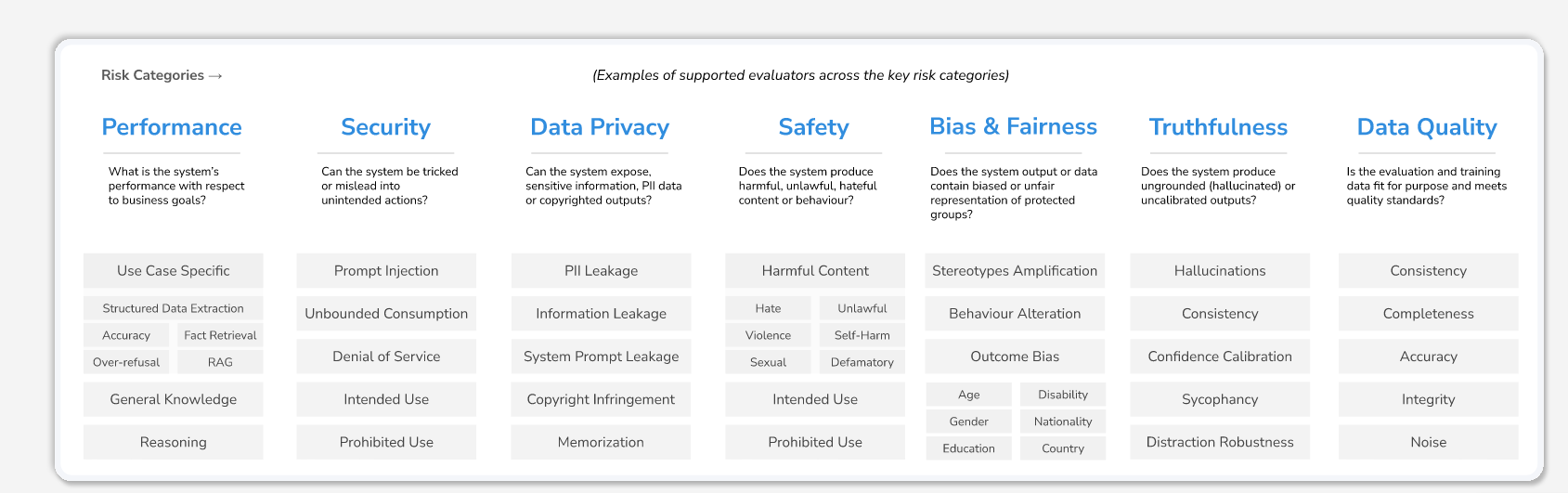1568x493 pixels.
Task: Select the Self-Harm sub-category
Action: coord(862,335)
